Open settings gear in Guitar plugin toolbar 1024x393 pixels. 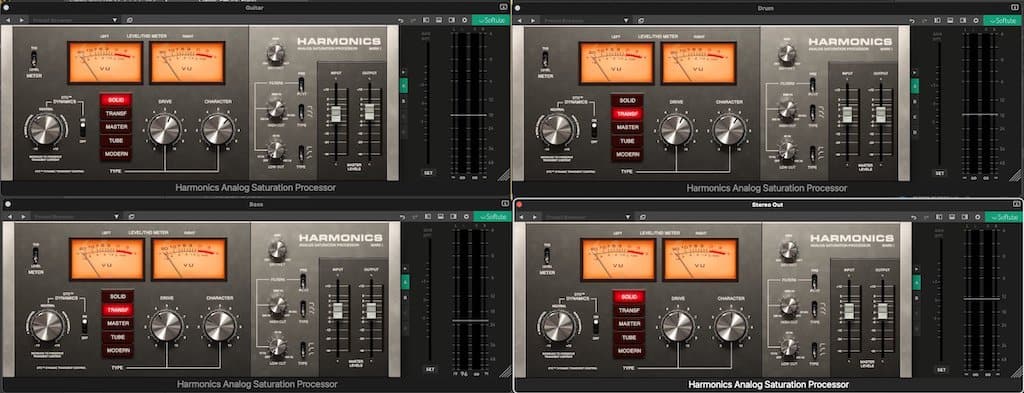(x=464, y=20)
